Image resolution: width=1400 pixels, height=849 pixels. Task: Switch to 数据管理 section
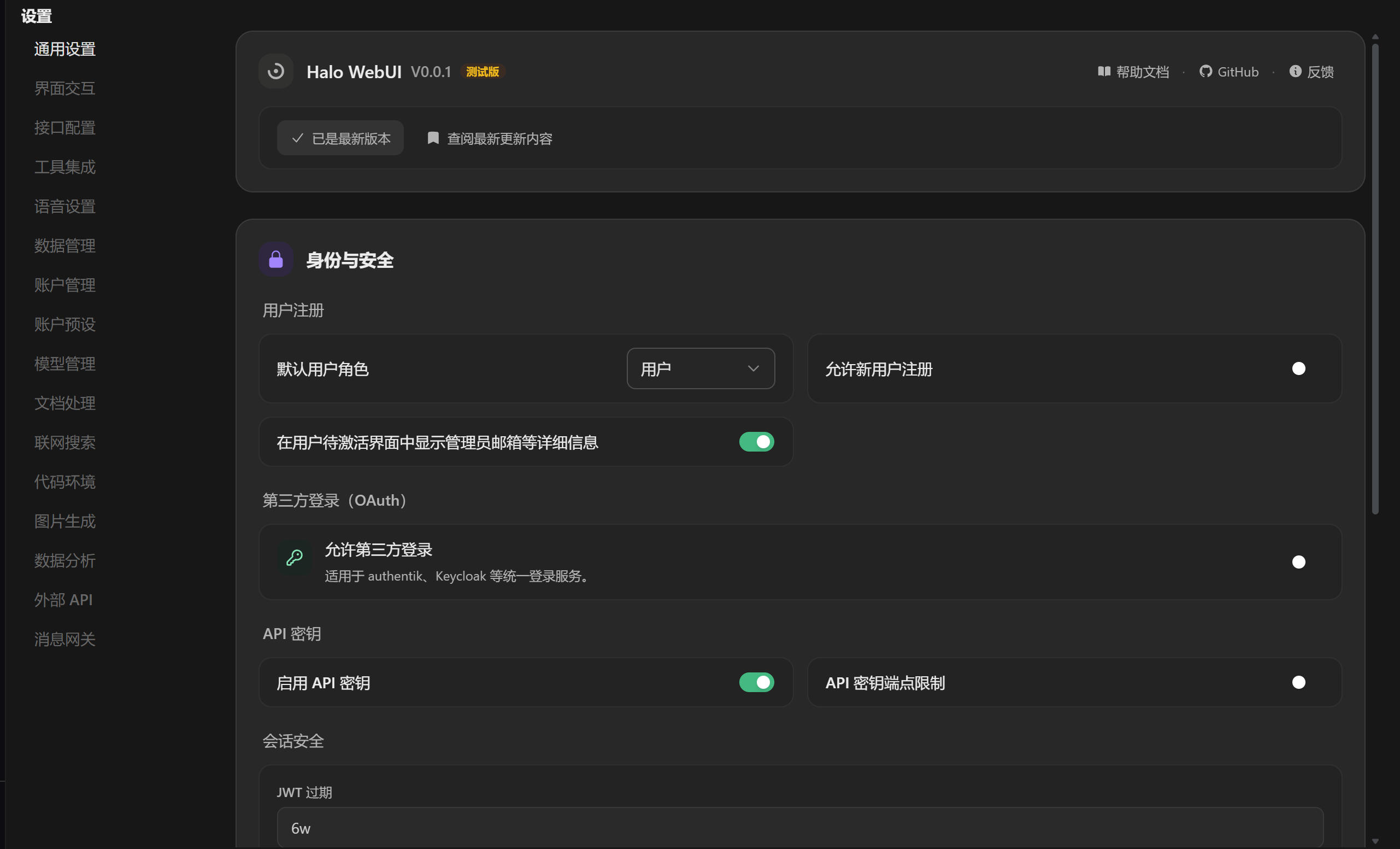tap(65, 246)
